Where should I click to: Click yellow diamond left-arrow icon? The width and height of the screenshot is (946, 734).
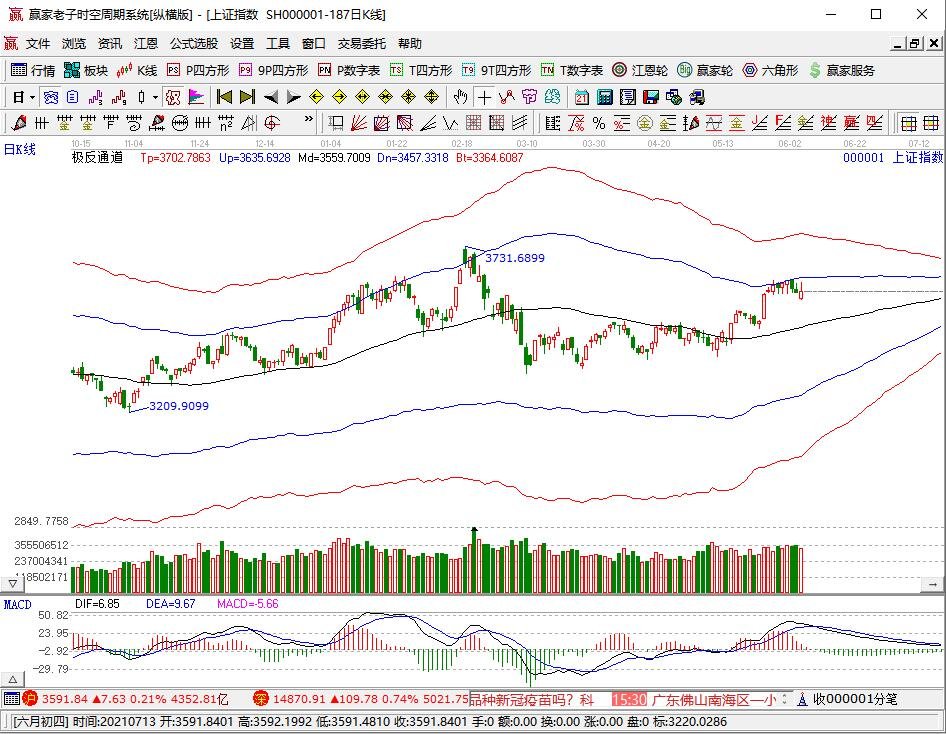pos(317,97)
